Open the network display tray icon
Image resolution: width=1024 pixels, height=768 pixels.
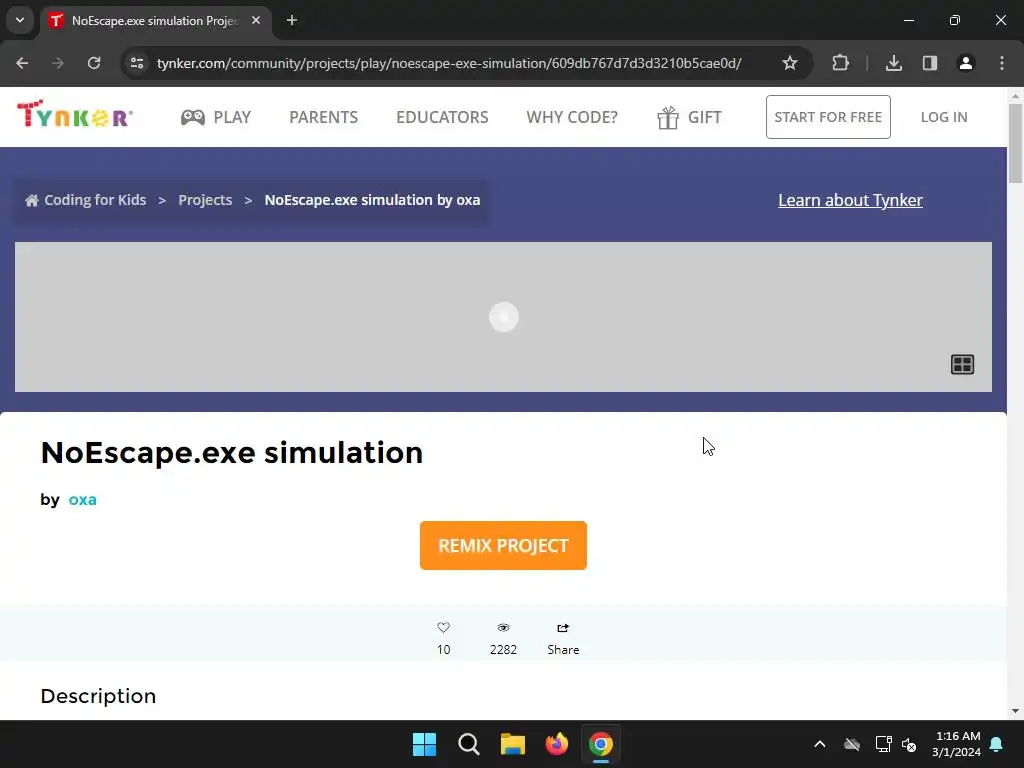pyautogui.click(x=883, y=744)
